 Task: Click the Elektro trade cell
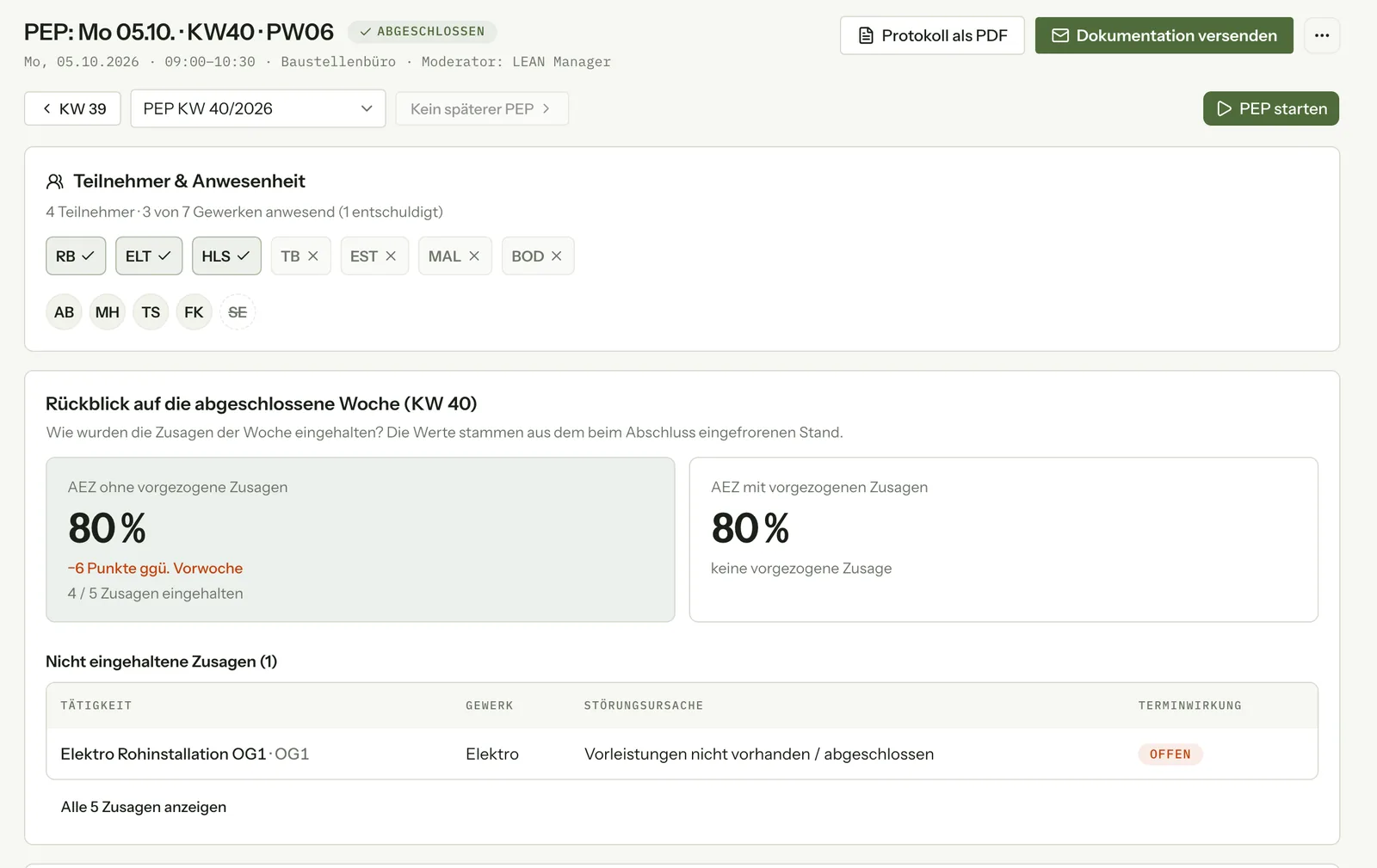click(x=492, y=754)
